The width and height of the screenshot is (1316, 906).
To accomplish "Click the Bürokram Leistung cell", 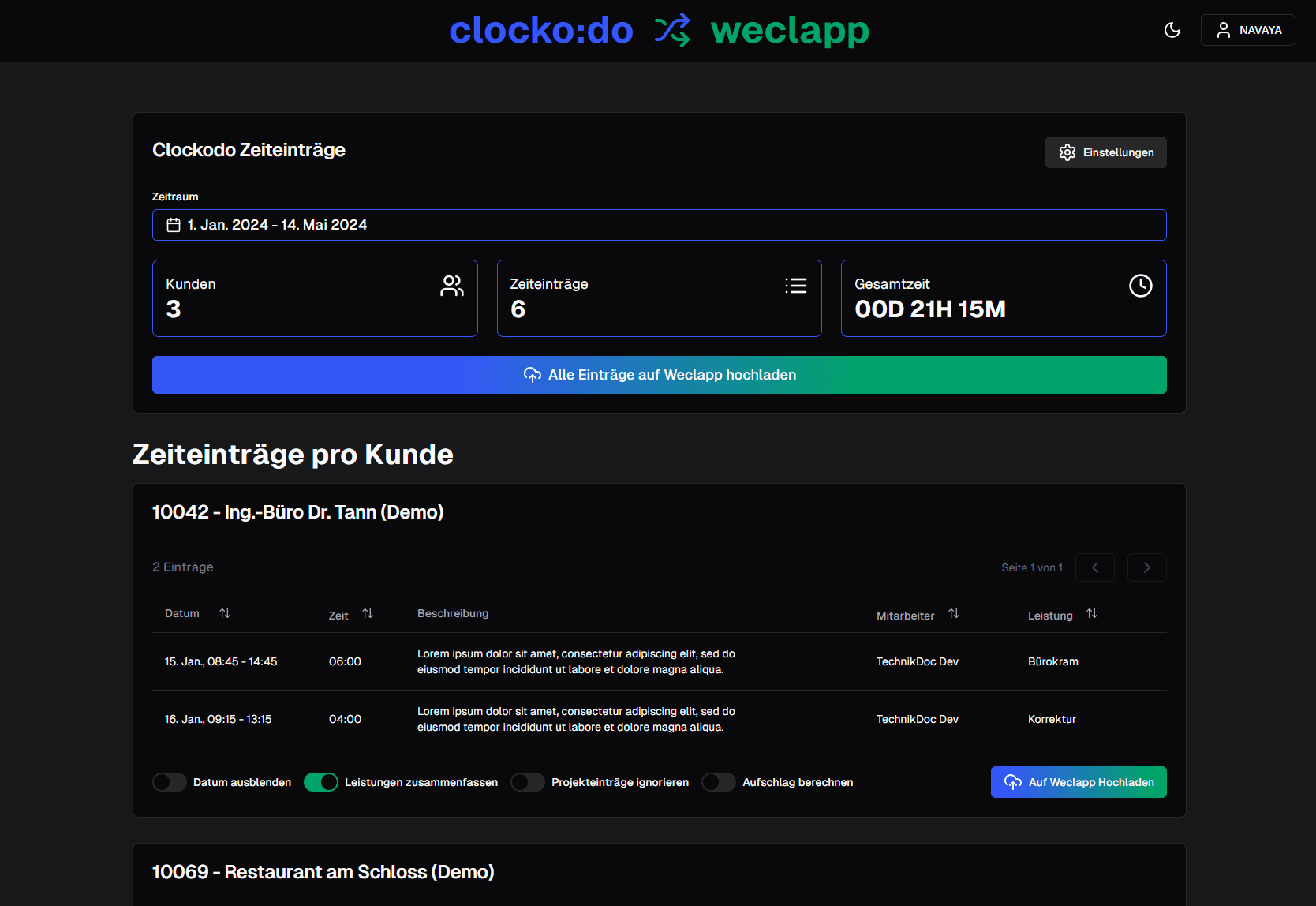I will [1052, 661].
